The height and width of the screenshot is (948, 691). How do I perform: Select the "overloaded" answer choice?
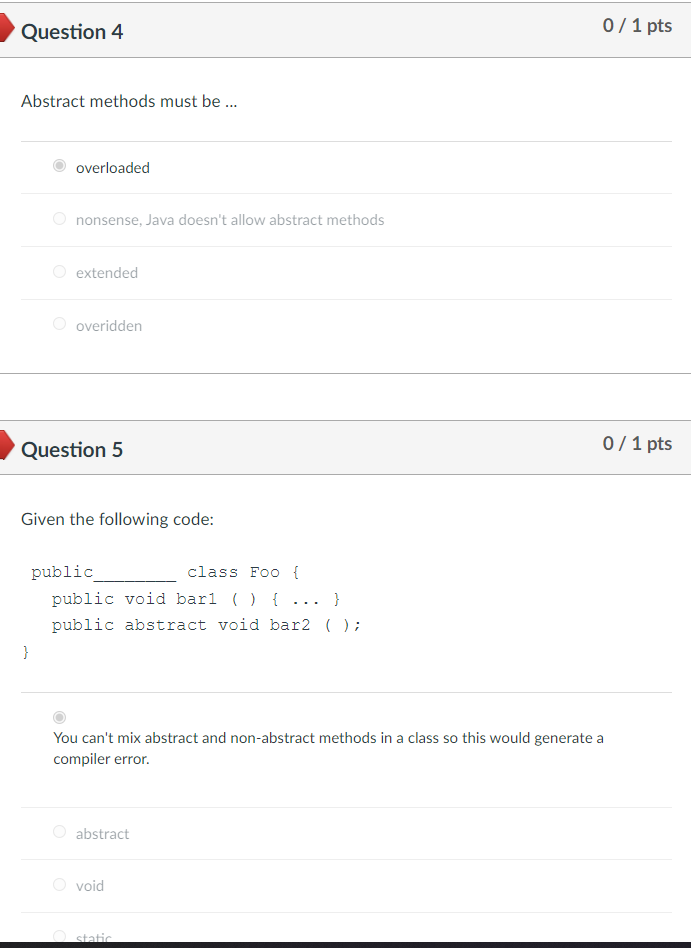59,165
